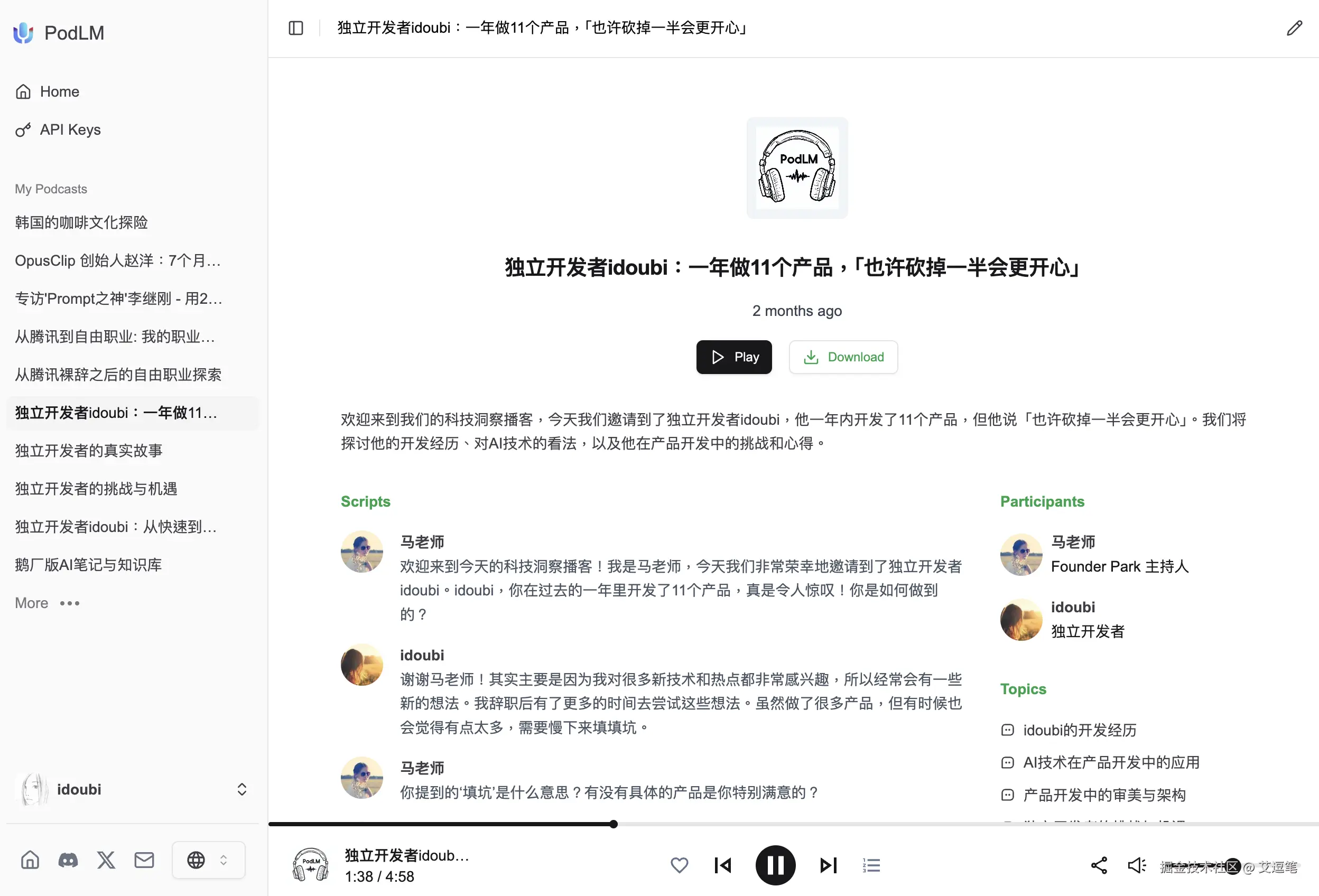
Task: Click the email envelope icon
Action: click(x=144, y=860)
